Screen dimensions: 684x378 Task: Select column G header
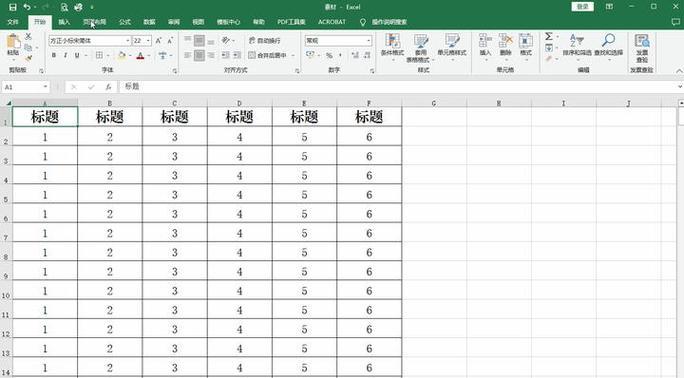(x=434, y=103)
